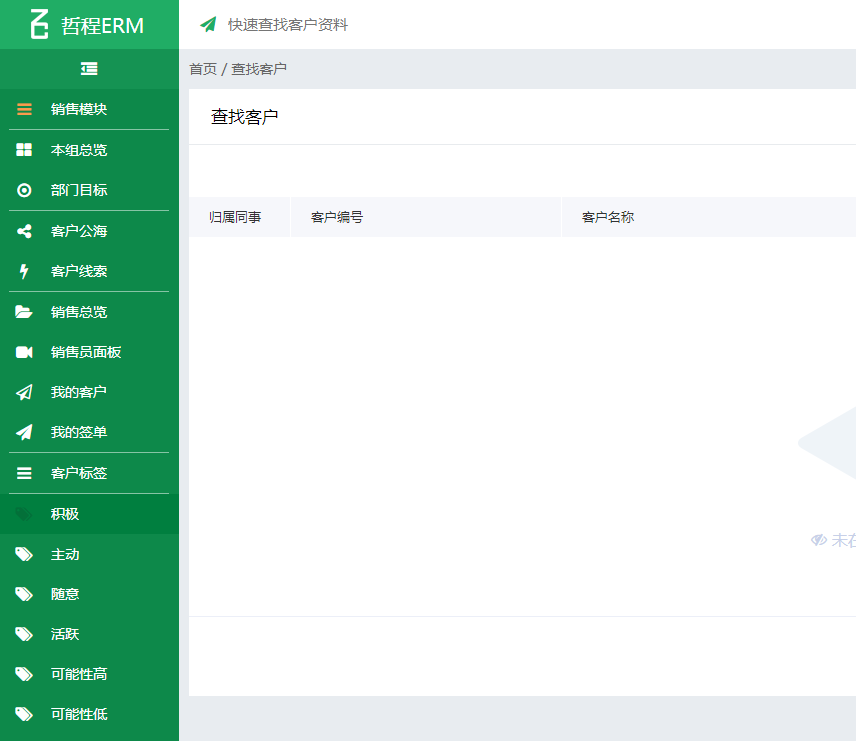Click the 快速查找客户资料 header text
The width and height of the screenshot is (856, 741).
(x=288, y=25)
